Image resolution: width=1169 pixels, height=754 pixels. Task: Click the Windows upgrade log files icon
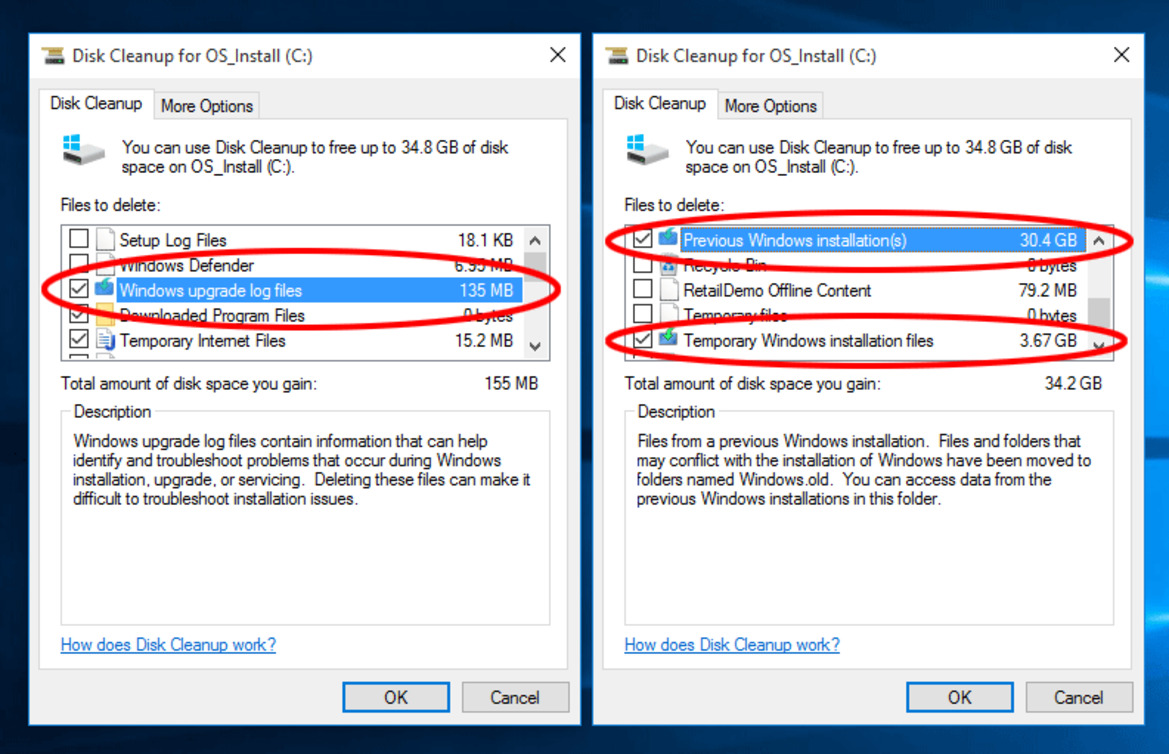[105, 287]
